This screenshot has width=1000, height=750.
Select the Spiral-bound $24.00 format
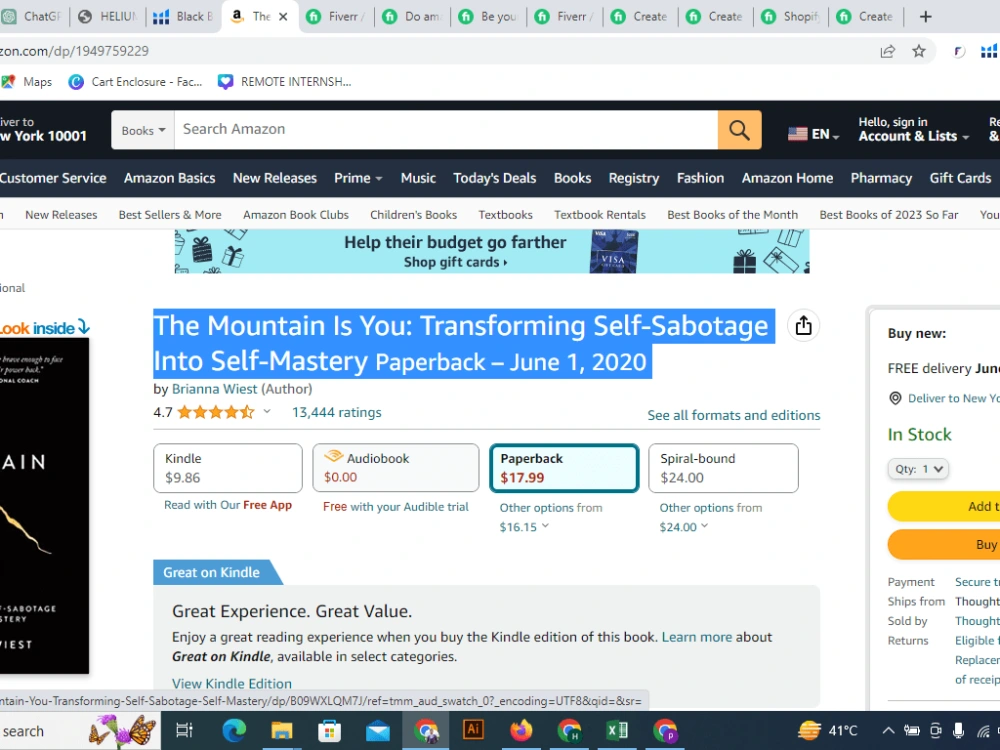pyautogui.click(x=723, y=468)
